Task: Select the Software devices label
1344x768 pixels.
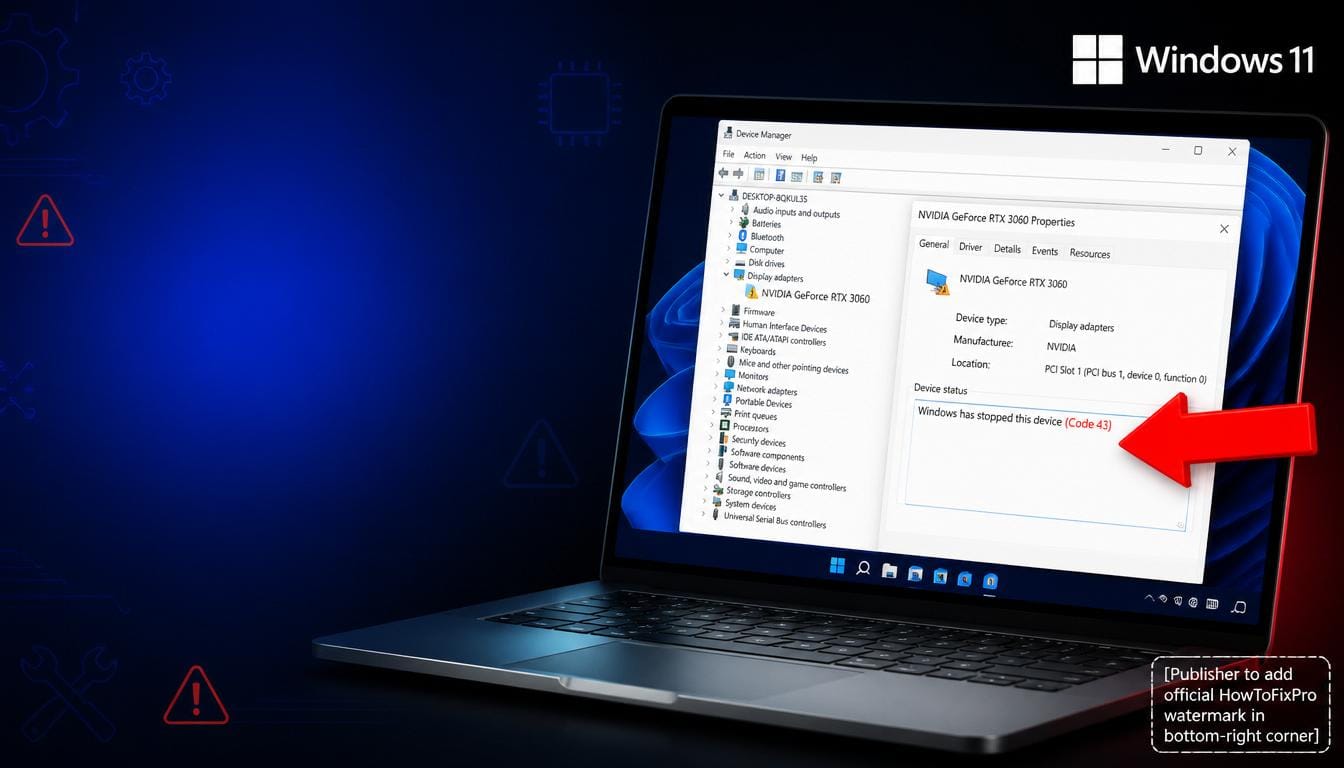Action: point(757,466)
